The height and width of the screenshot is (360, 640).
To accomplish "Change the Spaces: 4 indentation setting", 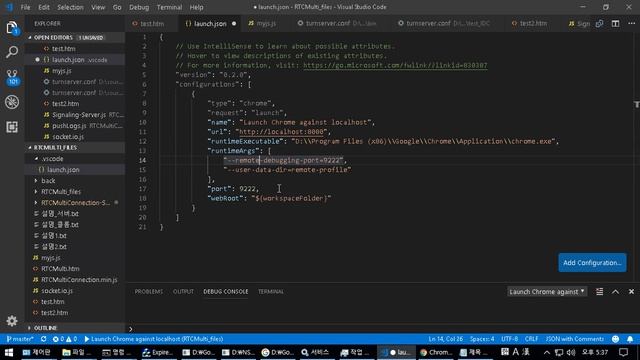I will pos(482,339).
